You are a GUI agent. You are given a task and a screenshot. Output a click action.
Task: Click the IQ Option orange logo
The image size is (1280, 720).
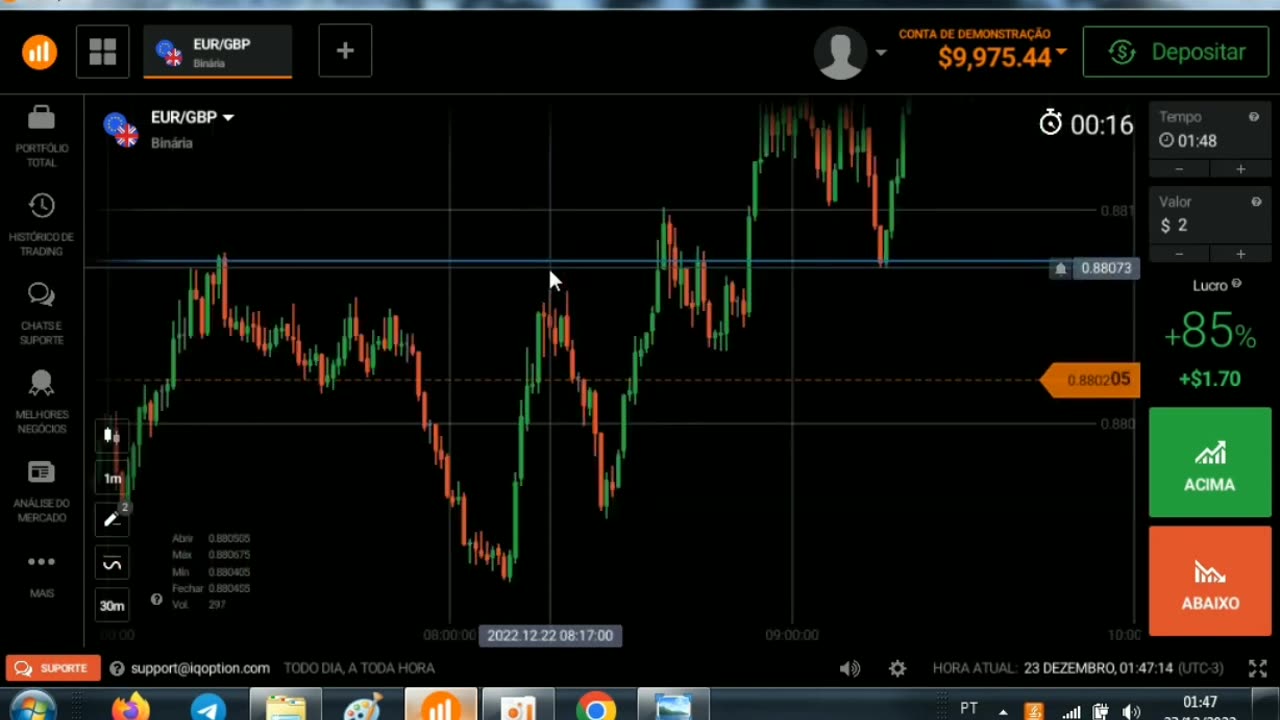tap(40, 52)
